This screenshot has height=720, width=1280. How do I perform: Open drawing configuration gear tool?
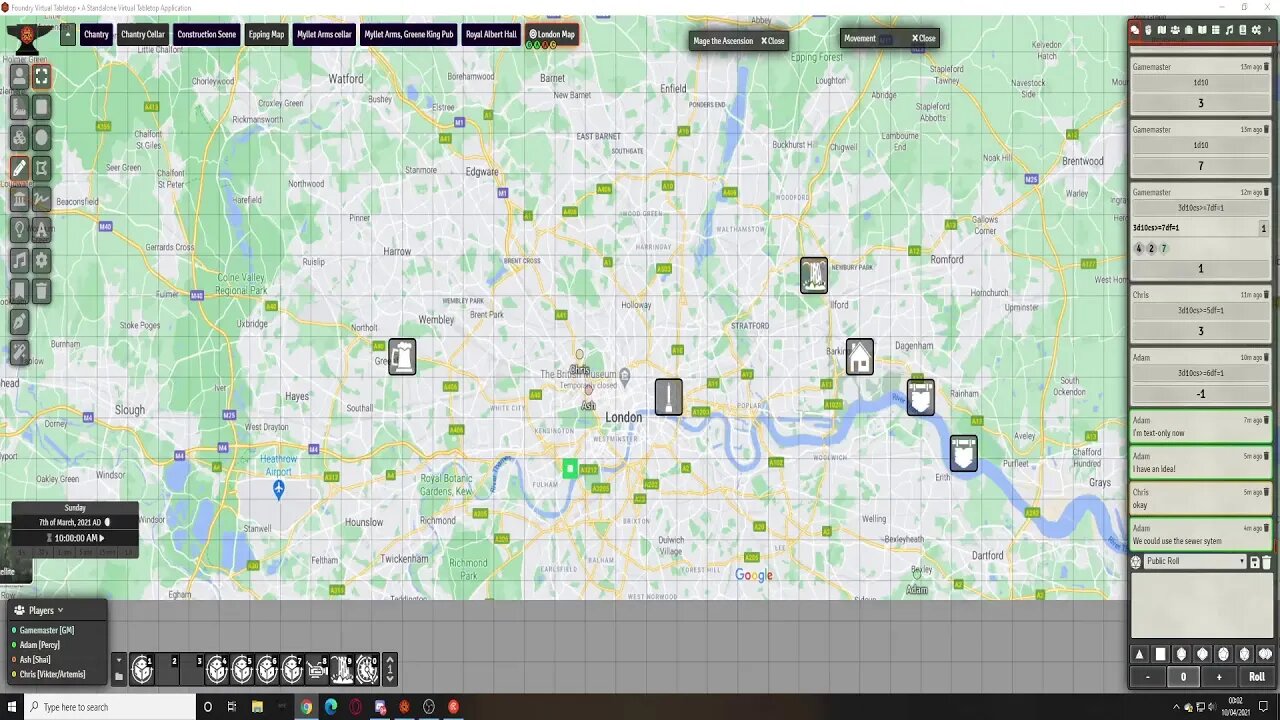[x=42, y=260]
